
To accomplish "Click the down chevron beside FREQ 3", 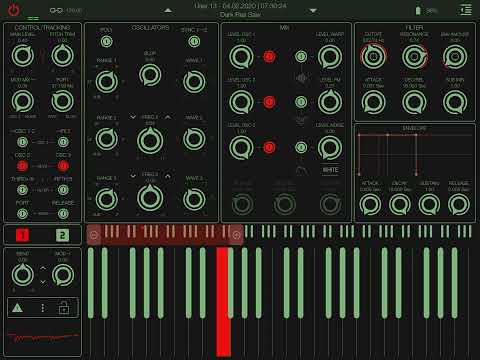I will point(133,176).
